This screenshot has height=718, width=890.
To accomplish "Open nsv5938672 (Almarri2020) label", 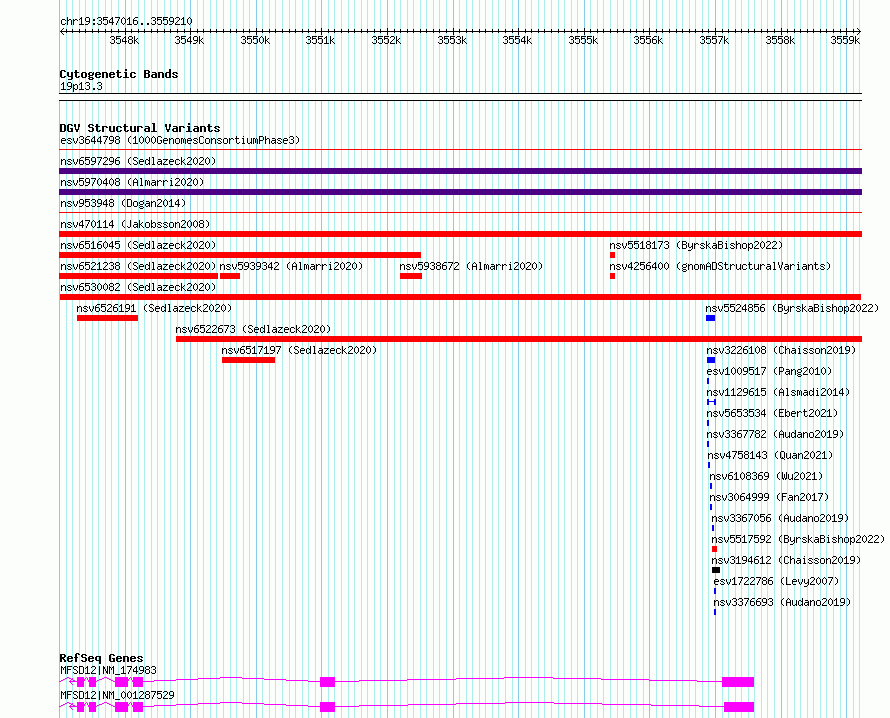I will click(471, 266).
